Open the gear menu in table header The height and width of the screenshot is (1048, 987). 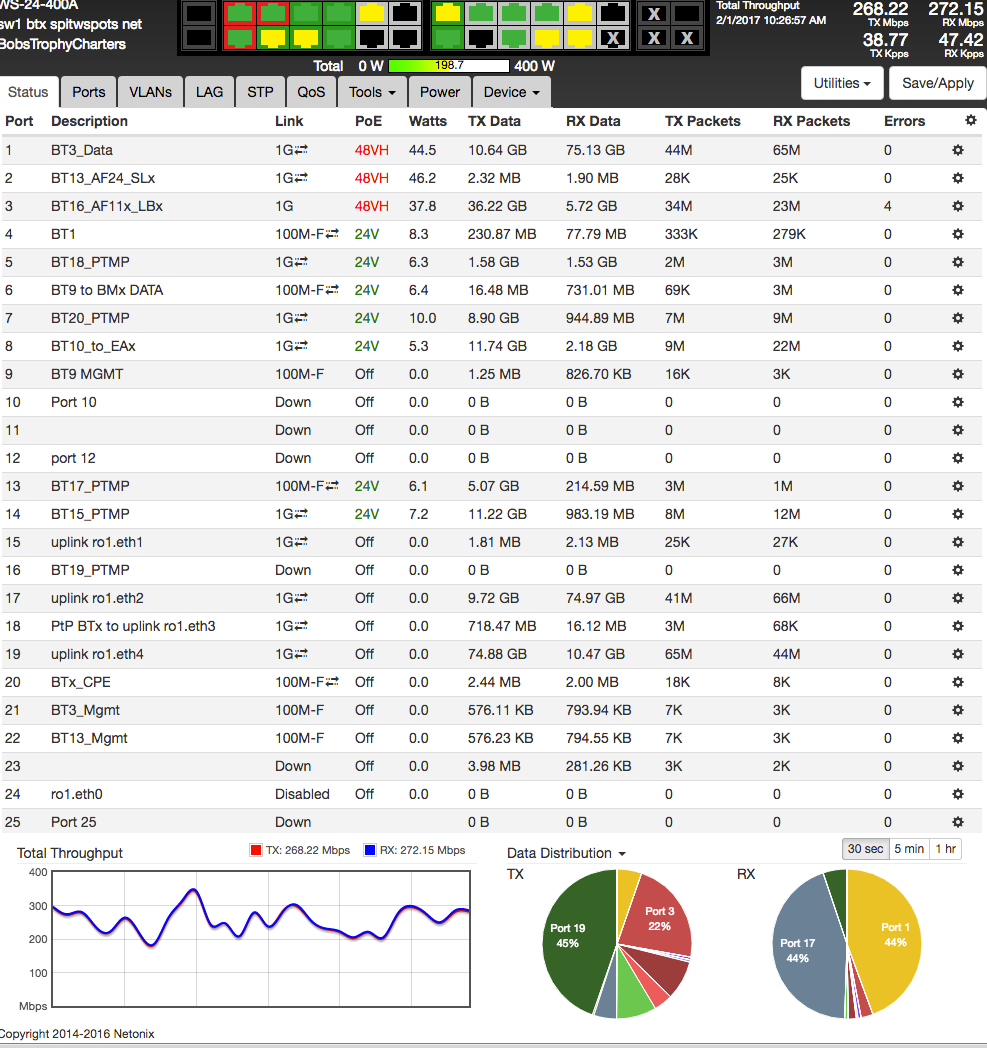click(970, 121)
